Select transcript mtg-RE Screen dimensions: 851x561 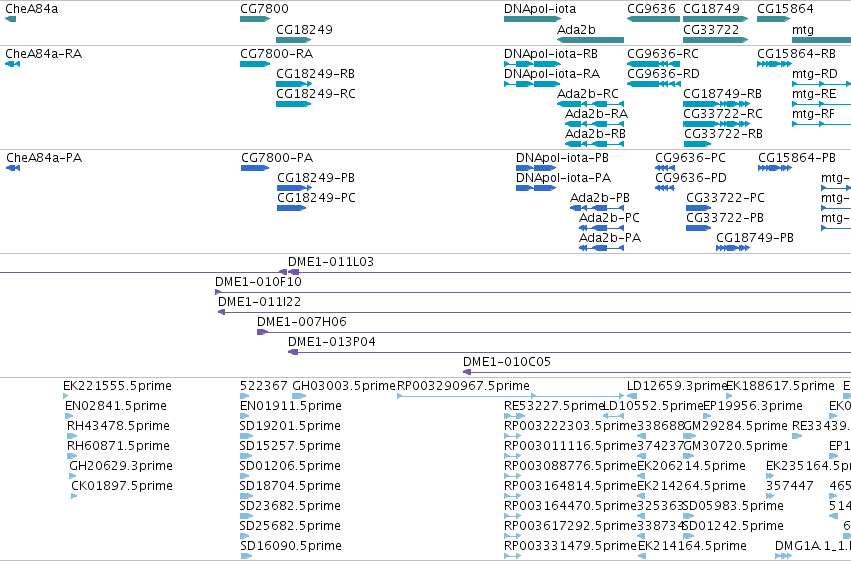814,94
